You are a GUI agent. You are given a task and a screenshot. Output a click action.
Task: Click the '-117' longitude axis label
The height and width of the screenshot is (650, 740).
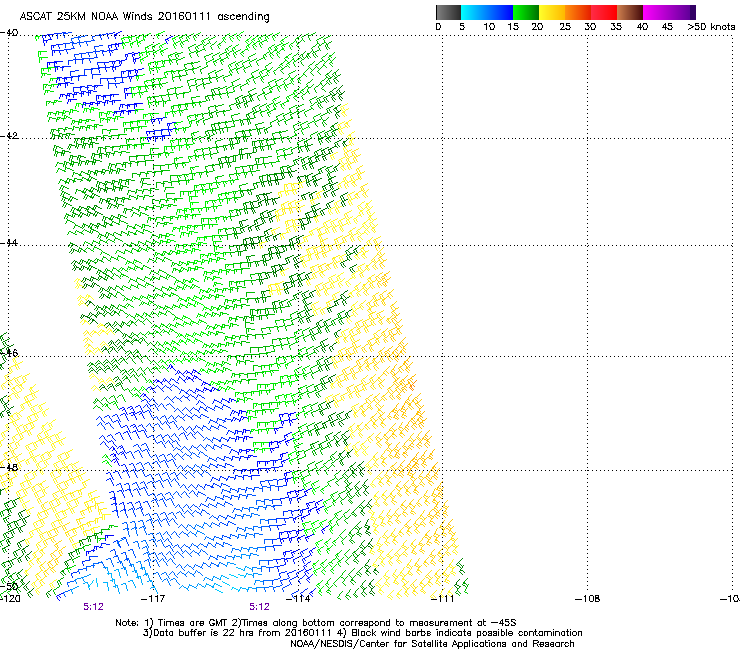(x=153, y=599)
